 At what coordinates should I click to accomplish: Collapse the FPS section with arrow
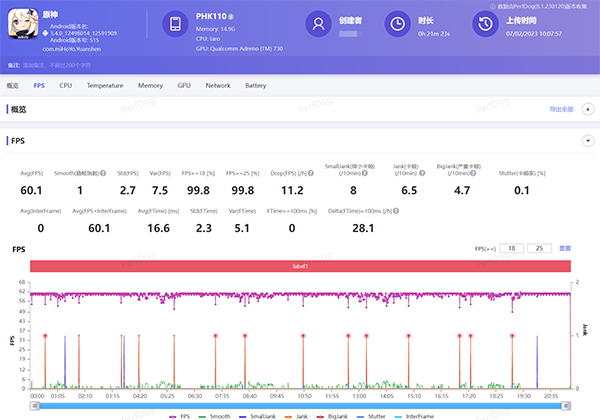click(x=586, y=141)
